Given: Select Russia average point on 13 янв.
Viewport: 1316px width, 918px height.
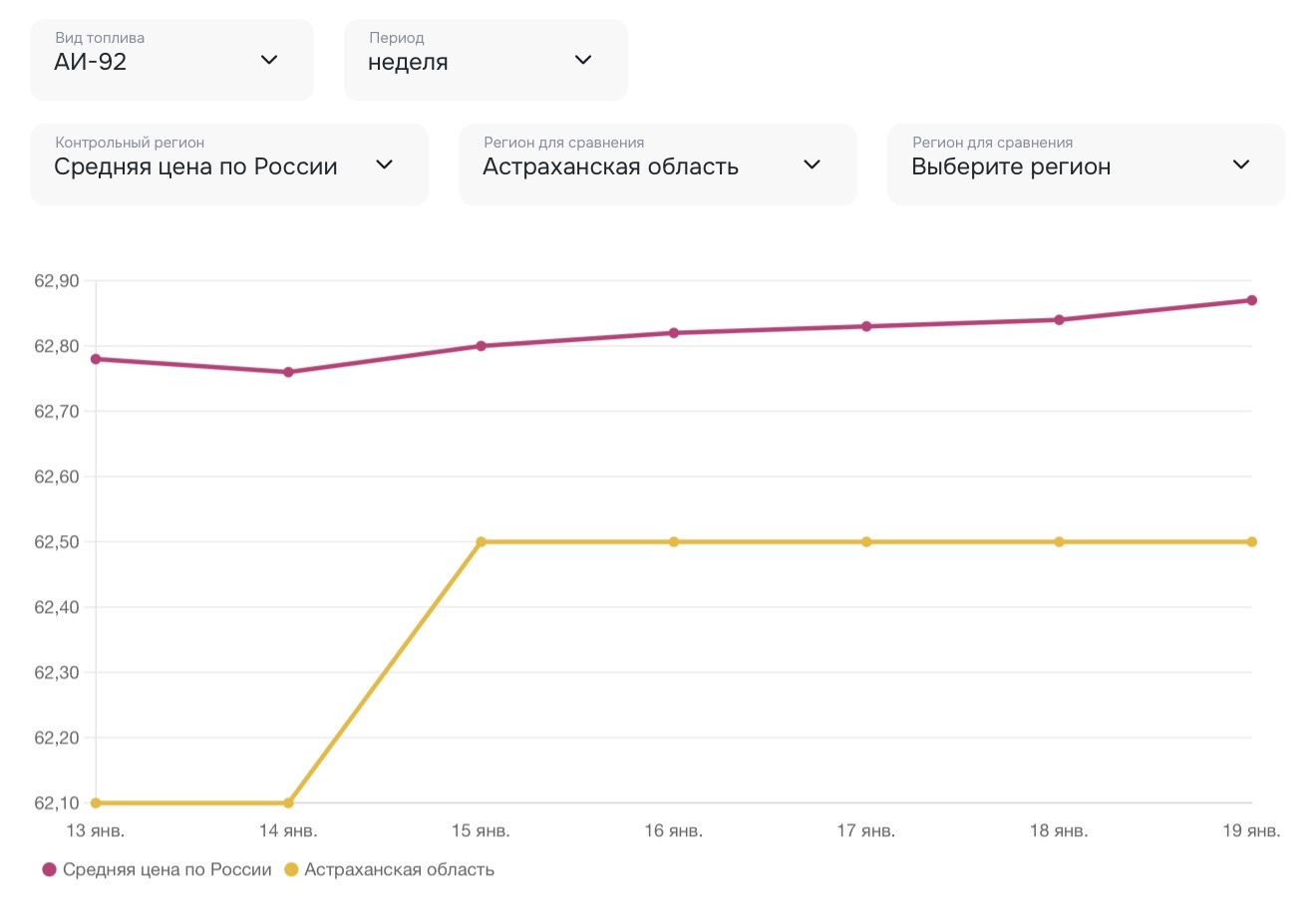Looking at the screenshot, I should [96, 359].
